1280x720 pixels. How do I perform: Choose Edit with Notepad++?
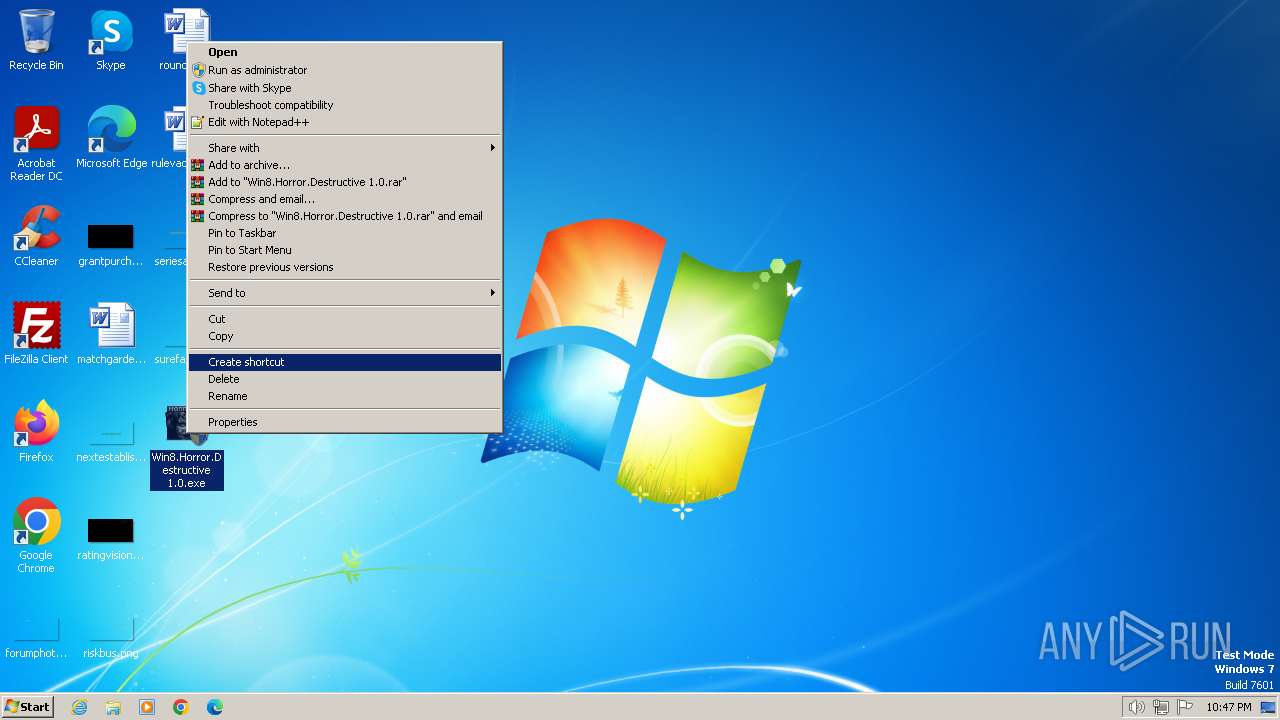tap(345, 122)
